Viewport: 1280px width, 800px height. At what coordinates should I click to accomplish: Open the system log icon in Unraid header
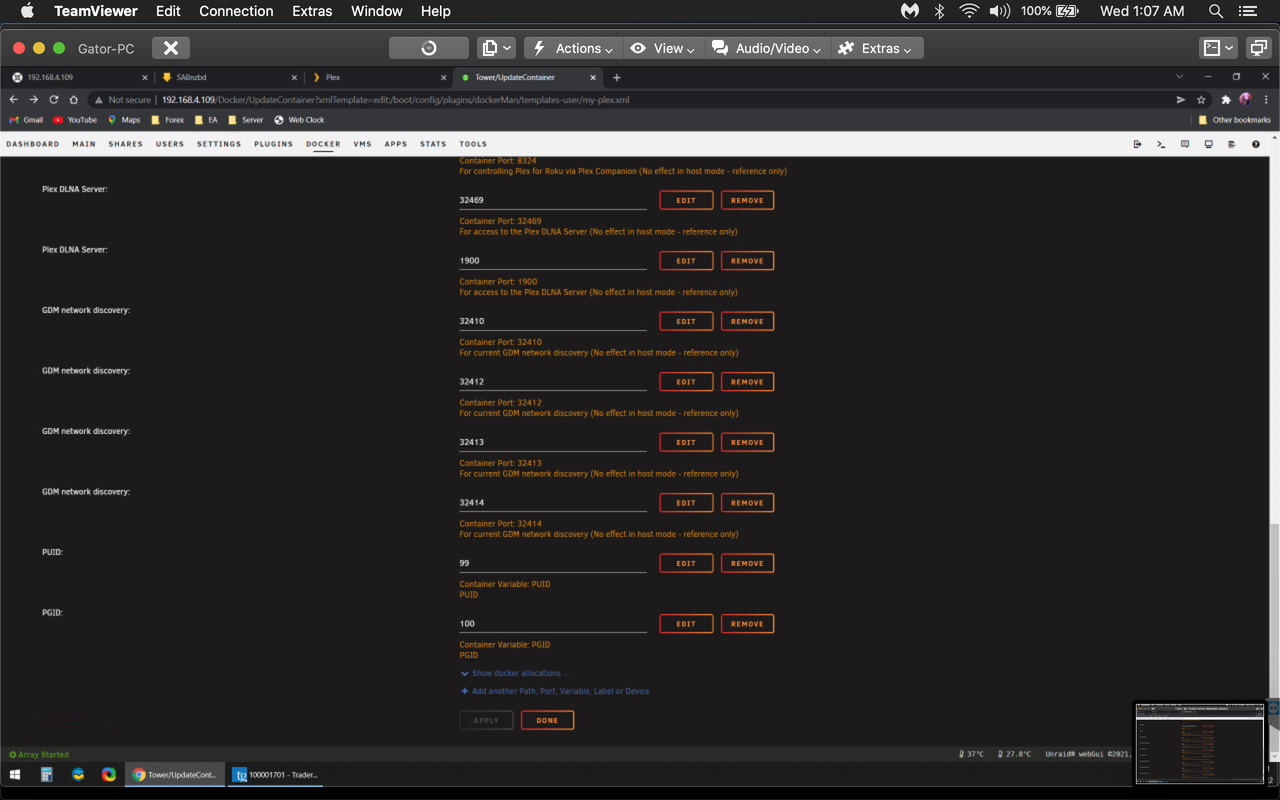1232,143
